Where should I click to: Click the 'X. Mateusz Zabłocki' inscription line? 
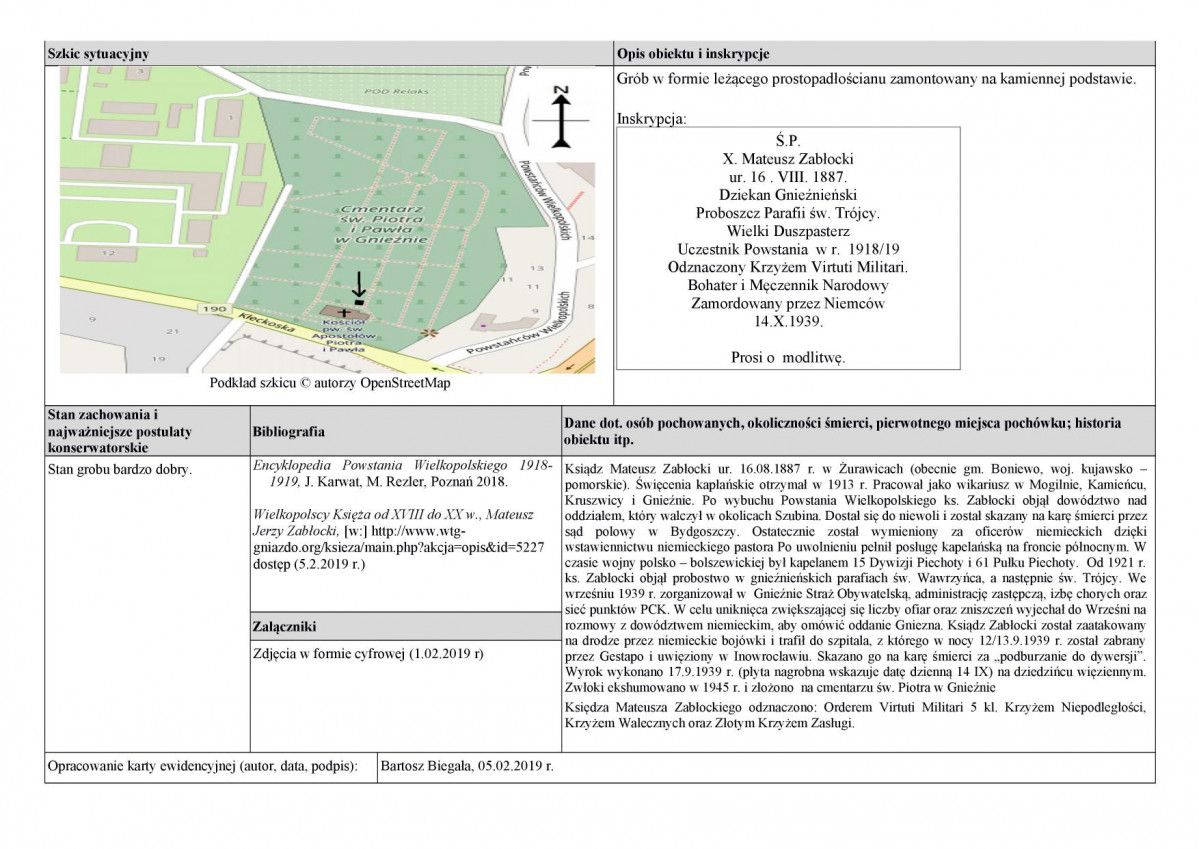pyautogui.click(x=788, y=159)
